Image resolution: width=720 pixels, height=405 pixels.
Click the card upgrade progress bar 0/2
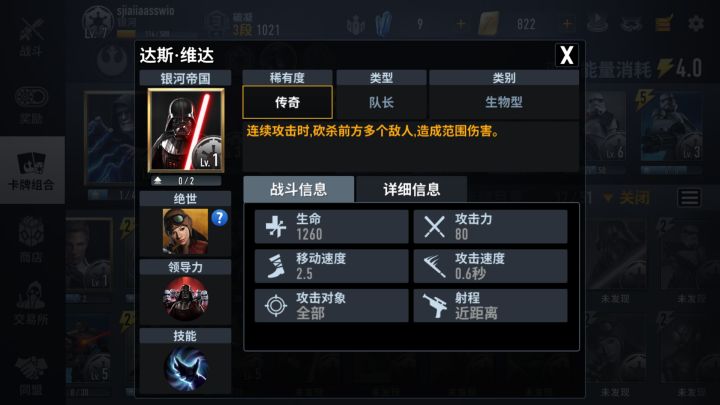[186, 180]
